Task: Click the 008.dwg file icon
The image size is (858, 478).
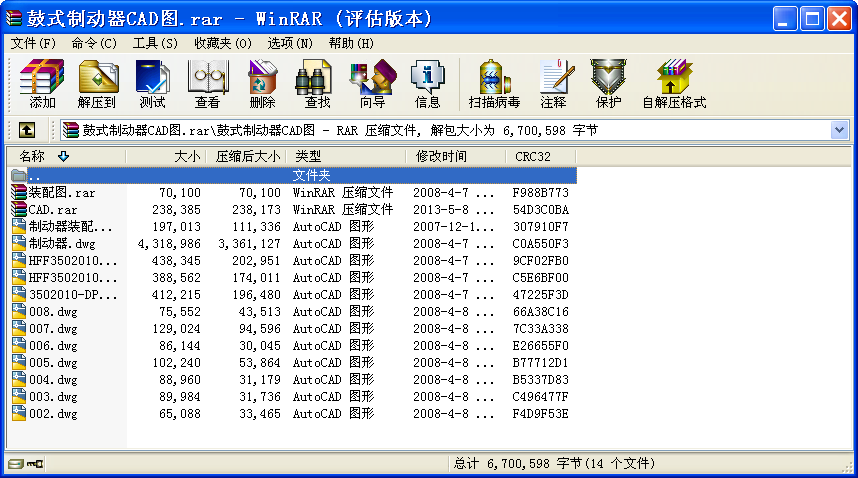Action: (x=19, y=311)
